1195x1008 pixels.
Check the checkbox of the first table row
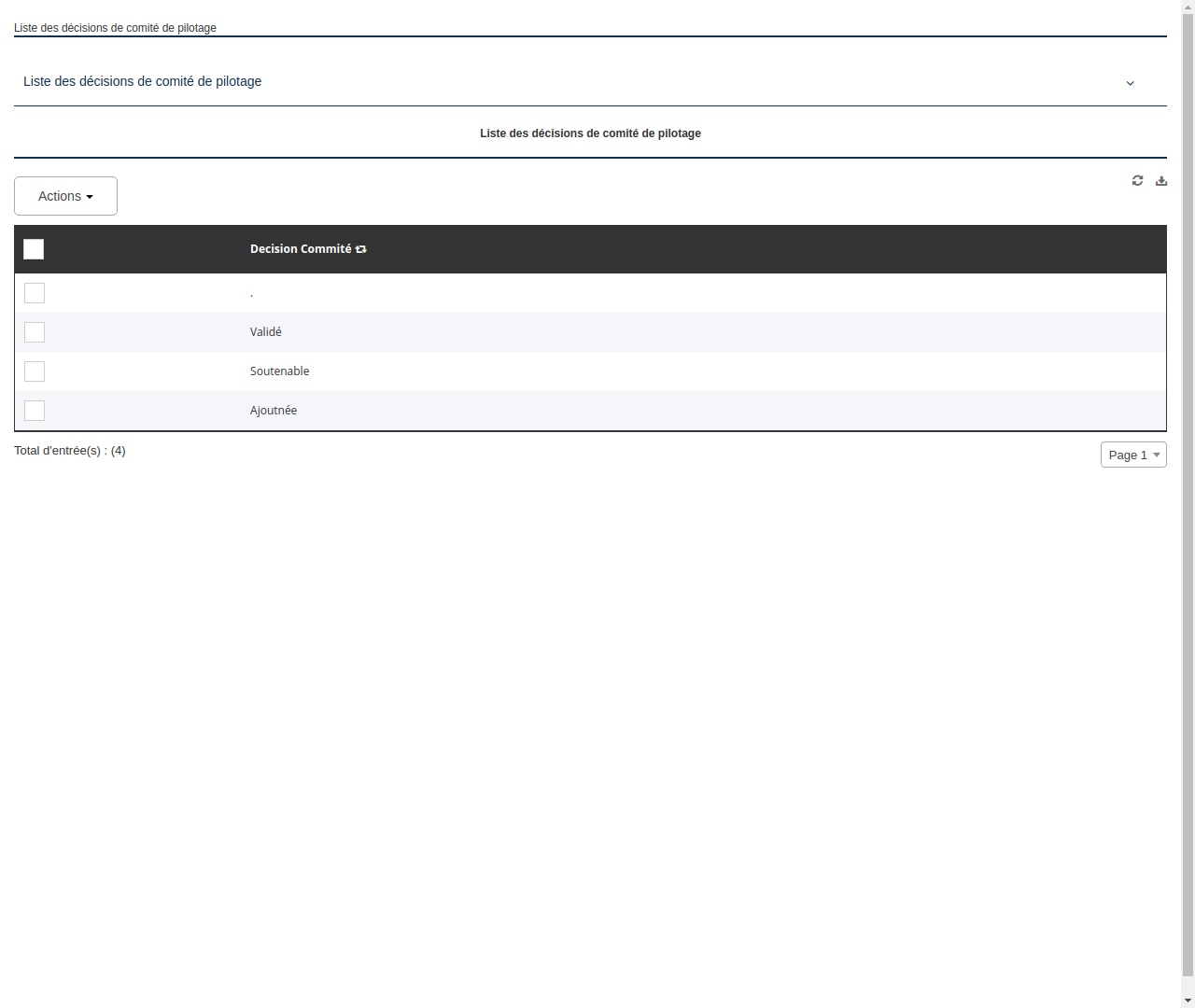tap(35, 293)
